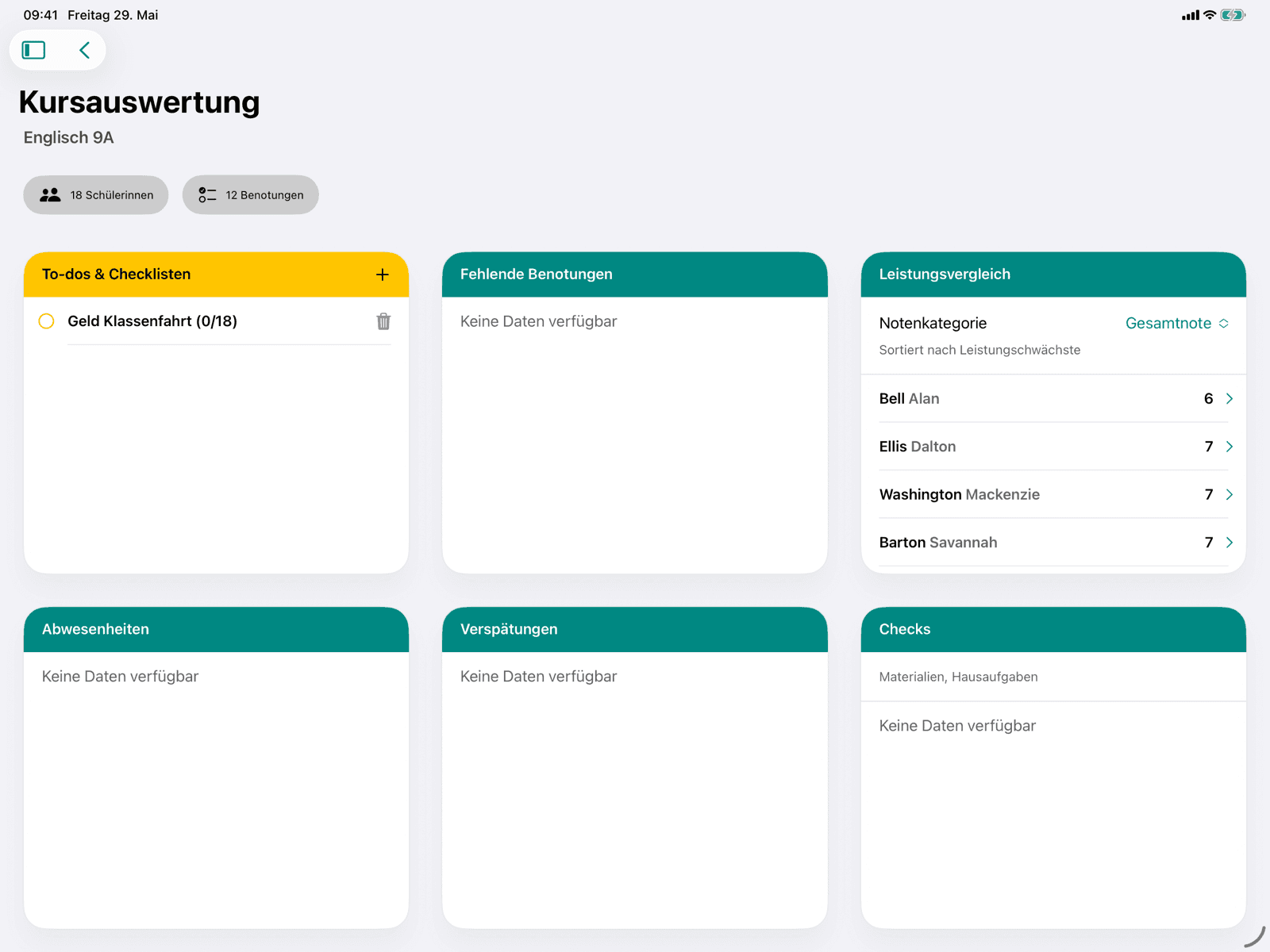This screenshot has height=952, width=1270.
Task: Click Keine Daten verfügbar in Verspätungen
Action: click(x=538, y=677)
